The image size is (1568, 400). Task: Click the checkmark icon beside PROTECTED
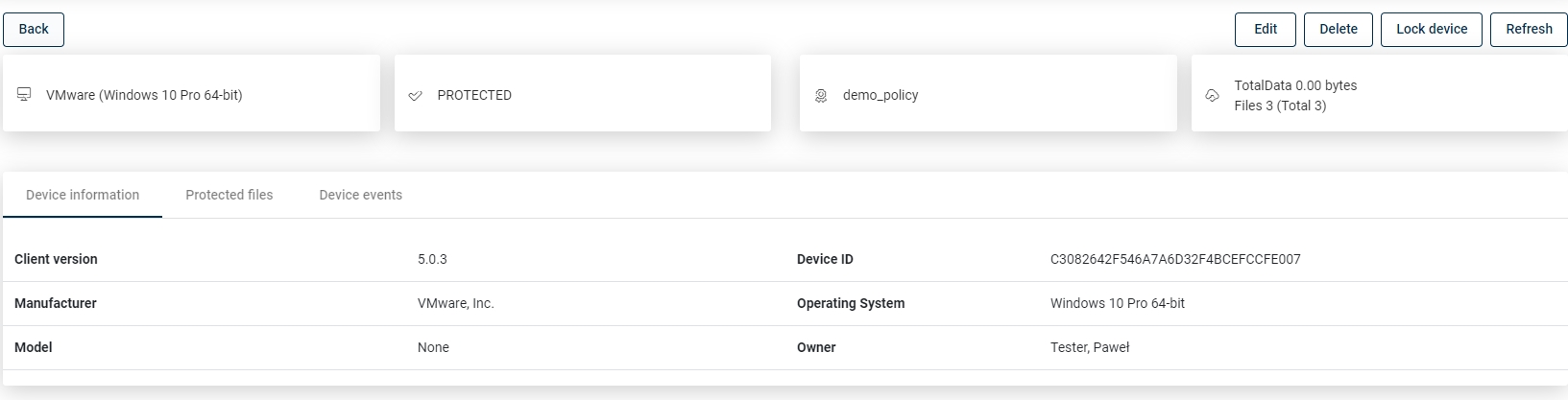pos(416,96)
